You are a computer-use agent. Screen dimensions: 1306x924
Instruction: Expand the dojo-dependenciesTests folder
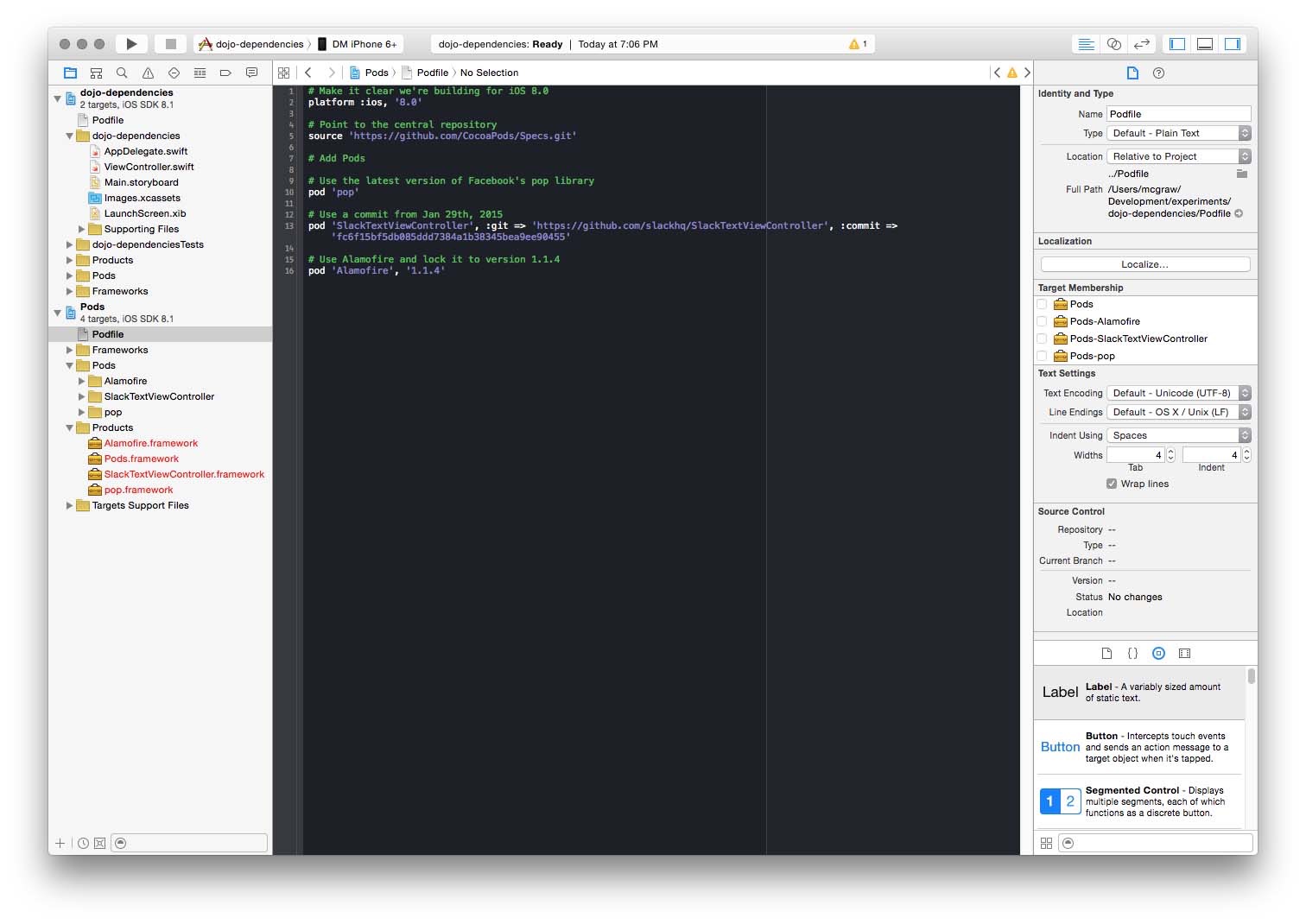click(70, 244)
